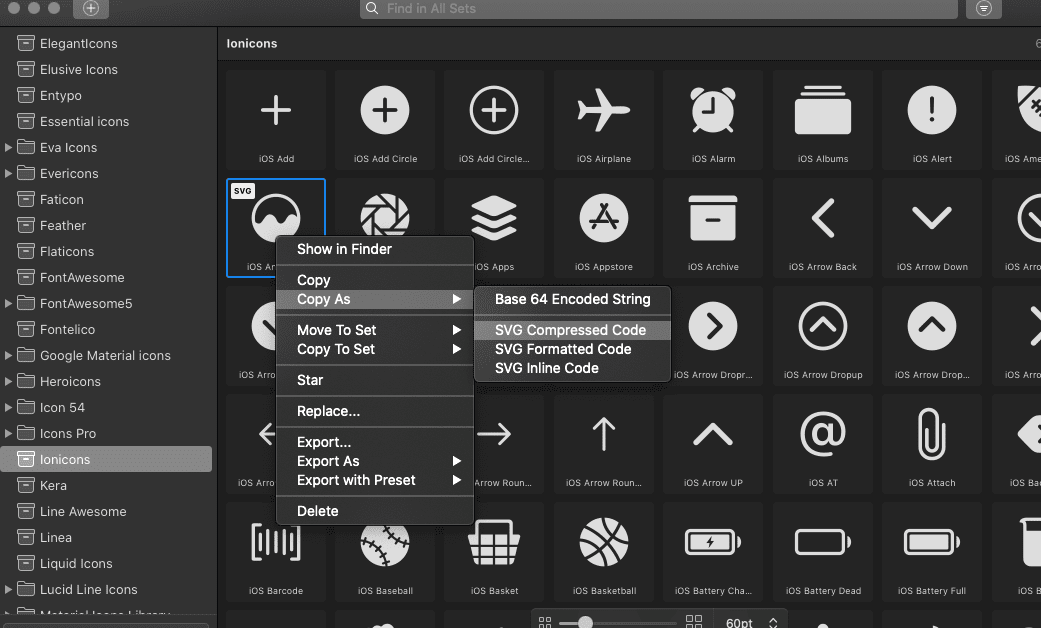The image size is (1041, 628).
Task: Click the large grid size icon
Action: tap(694, 622)
